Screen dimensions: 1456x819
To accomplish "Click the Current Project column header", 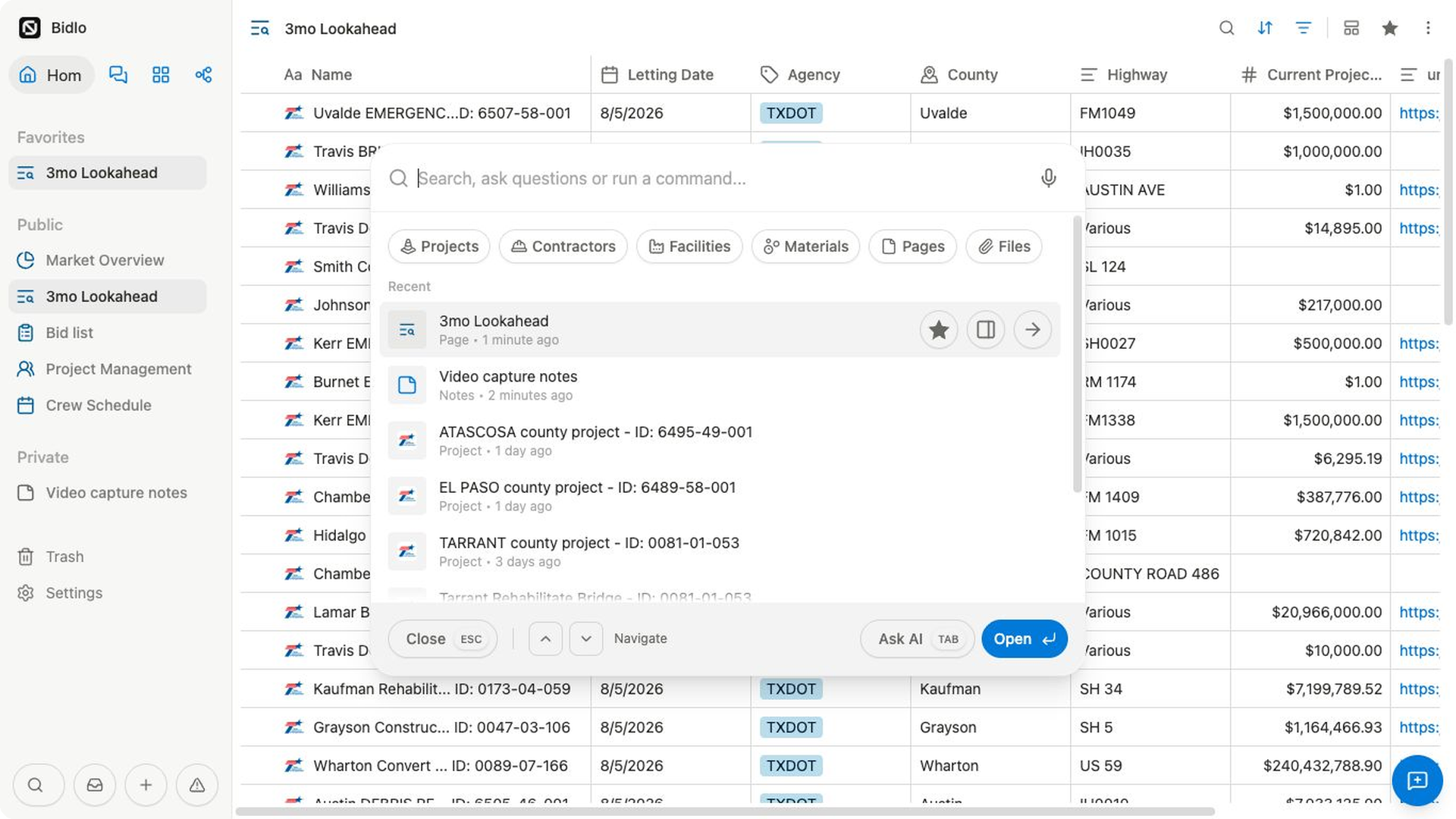I will pos(1310,74).
